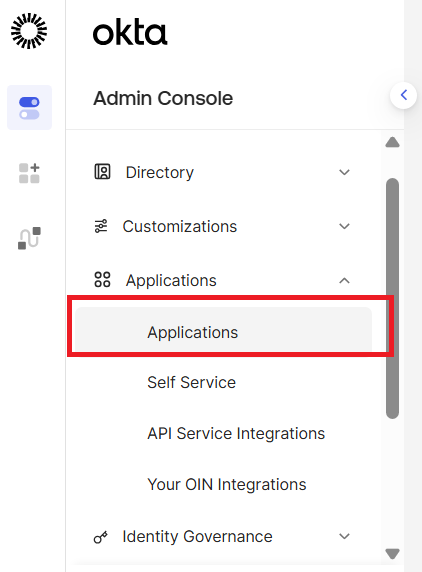The height and width of the screenshot is (572, 422).
Task: Go to API Service Integrations
Action: click(x=236, y=433)
